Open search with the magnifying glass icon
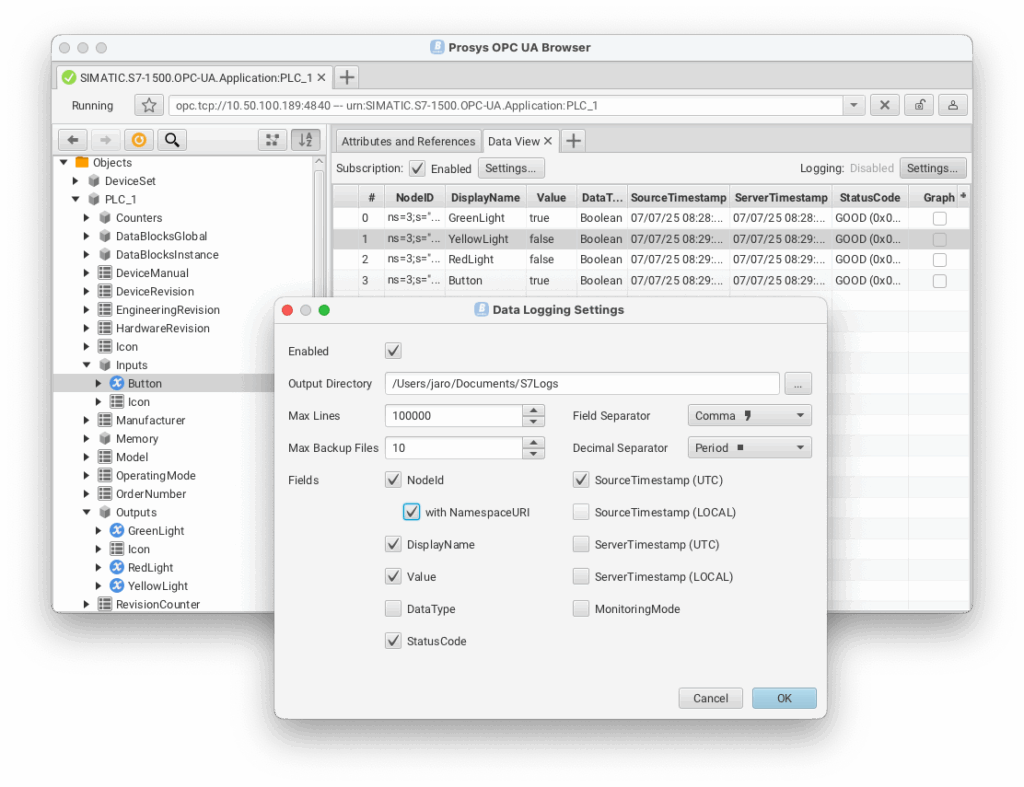 [x=172, y=140]
